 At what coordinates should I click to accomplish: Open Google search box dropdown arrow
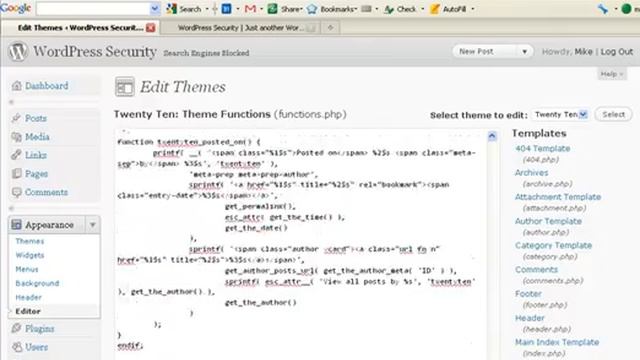tap(155, 9)
